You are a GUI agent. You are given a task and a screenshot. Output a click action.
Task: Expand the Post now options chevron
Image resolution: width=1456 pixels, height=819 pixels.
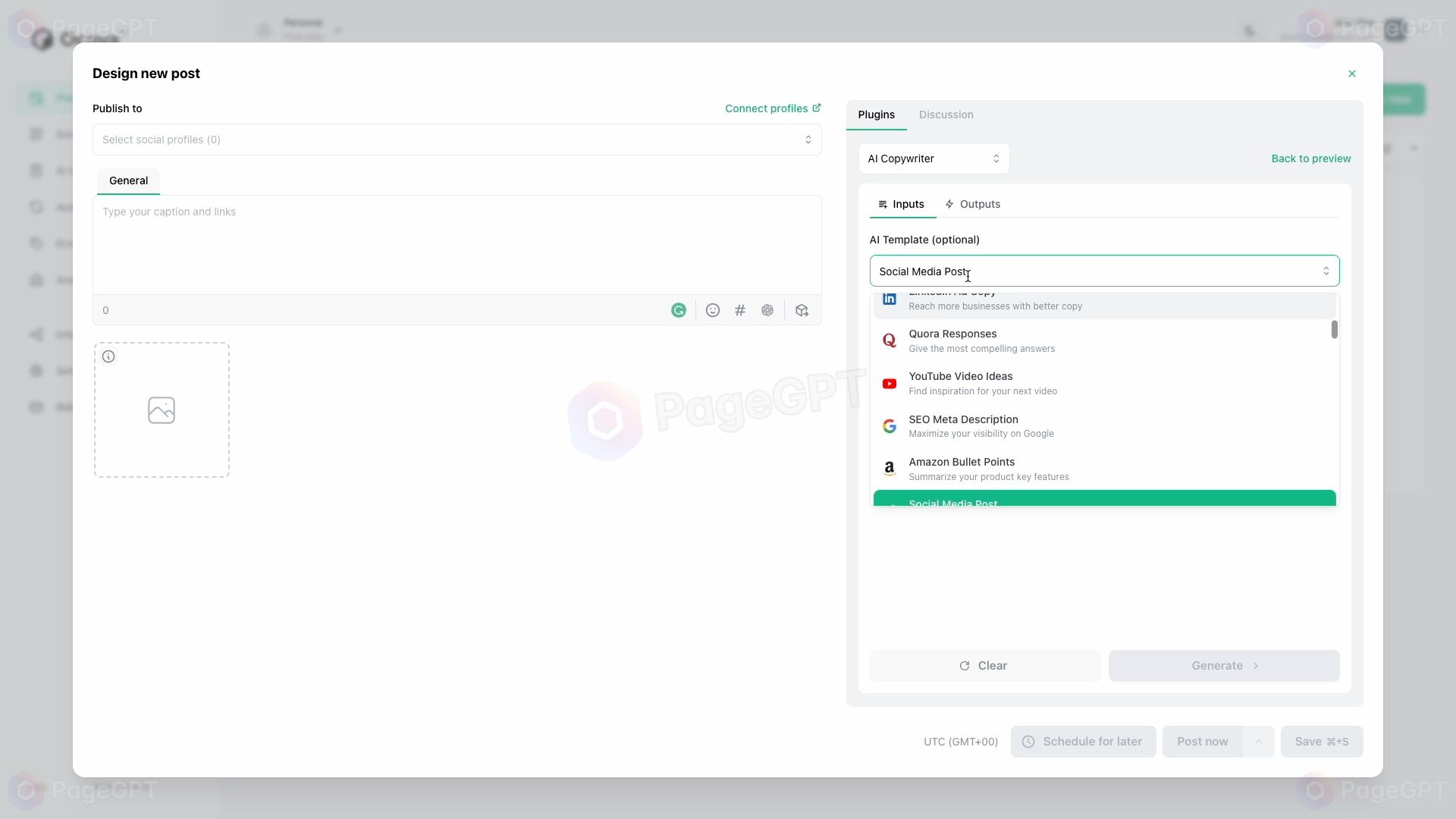(1259, 742)
